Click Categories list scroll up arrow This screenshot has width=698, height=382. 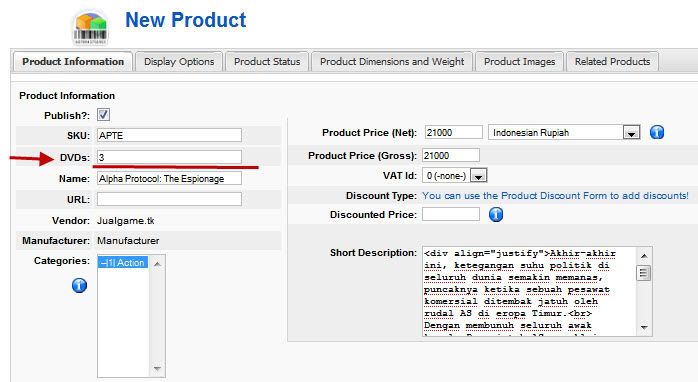tap(157, 264)
